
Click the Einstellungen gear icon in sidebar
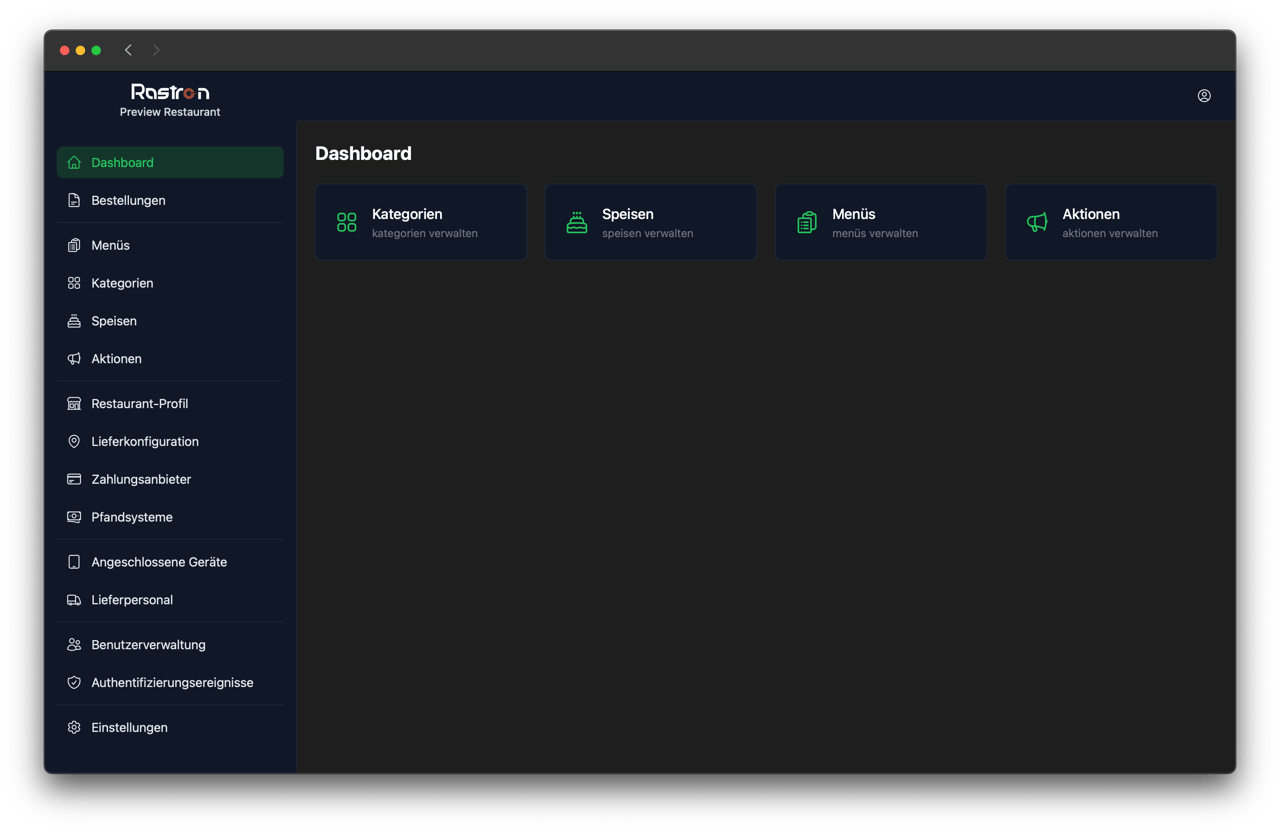click(x=74, y=727)
